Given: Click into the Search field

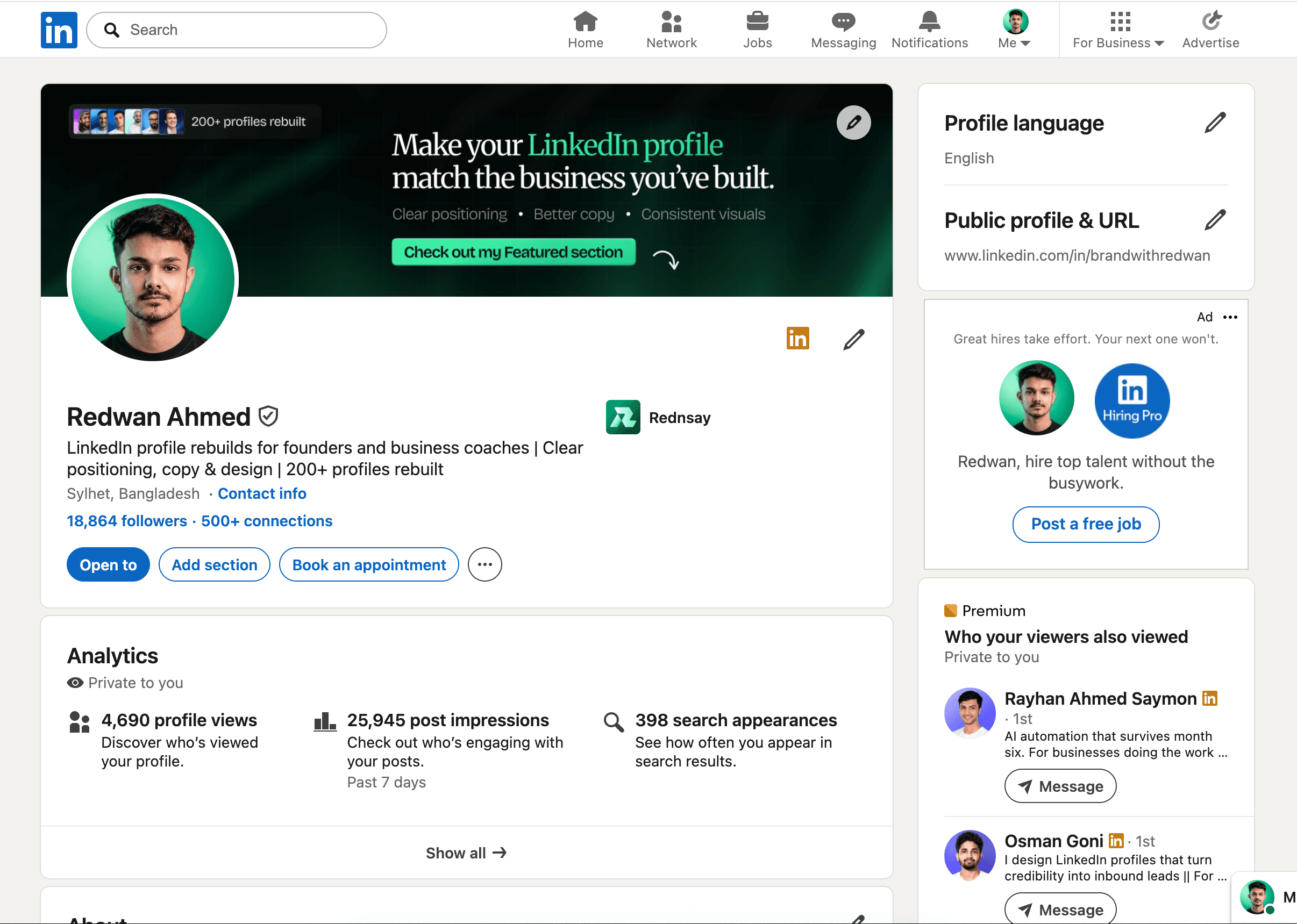Looking at the screenshot, I should (x=237, y=30).
